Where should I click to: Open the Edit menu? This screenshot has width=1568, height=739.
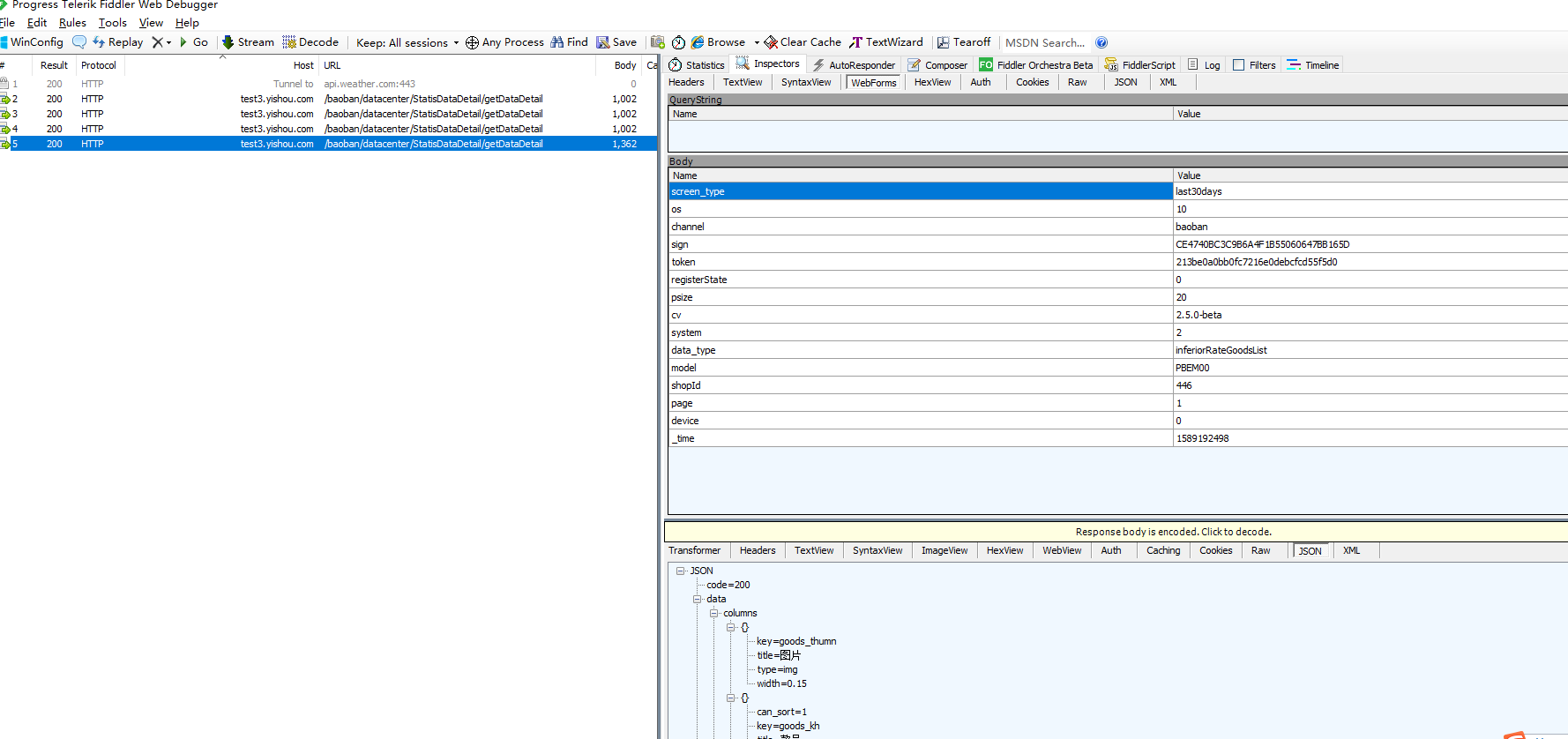37,23
